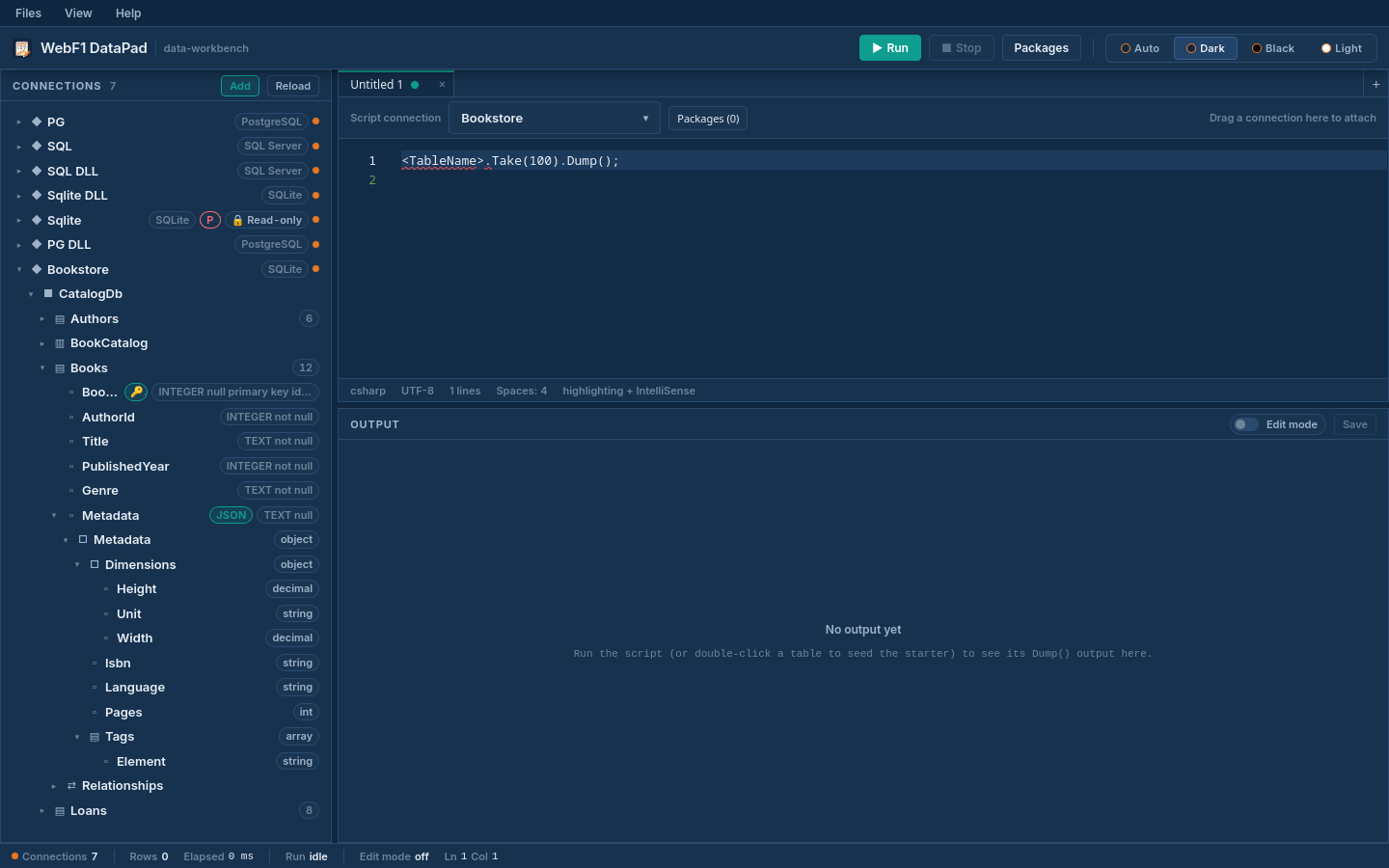
Task: Click the Loans table icon
Action: (60, 811)
